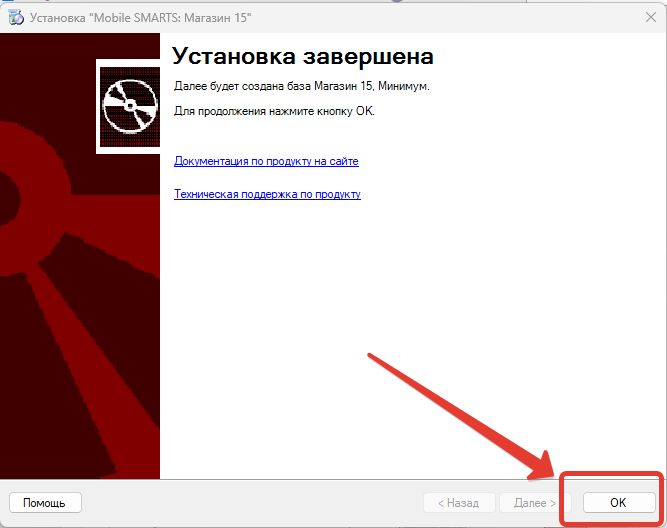Click the Помощь button

pyautogui.click(x=45, y=503)
